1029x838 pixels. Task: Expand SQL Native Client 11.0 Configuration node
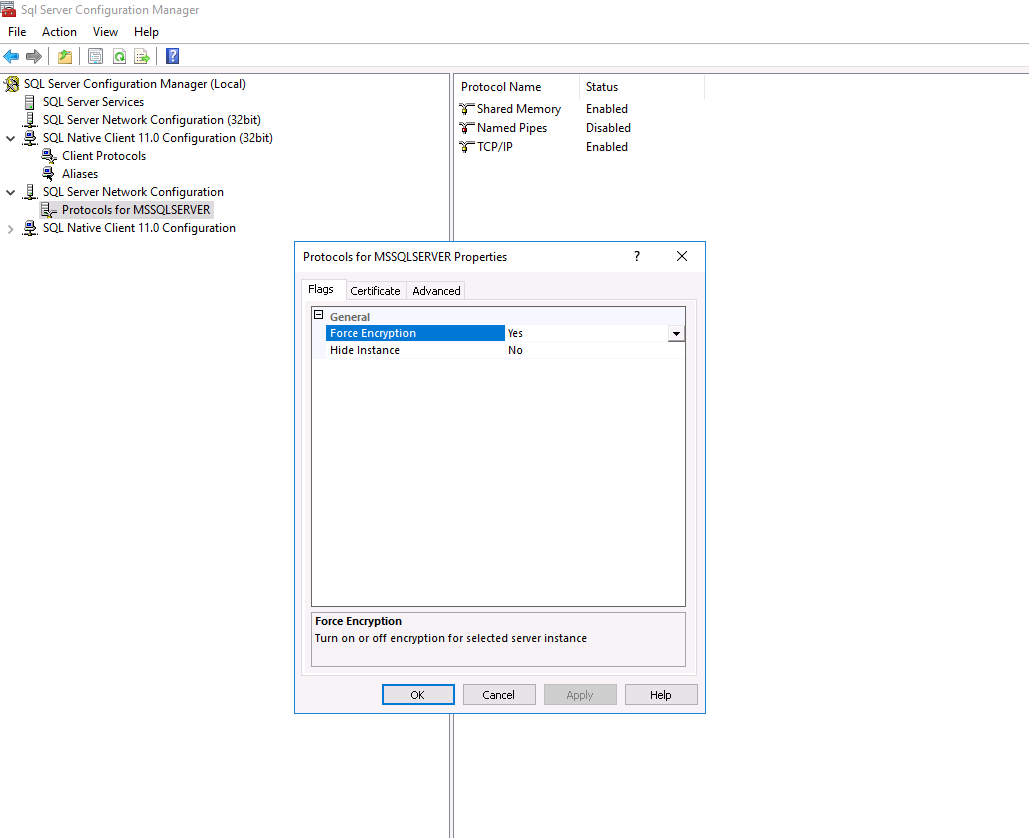point(10,228)
